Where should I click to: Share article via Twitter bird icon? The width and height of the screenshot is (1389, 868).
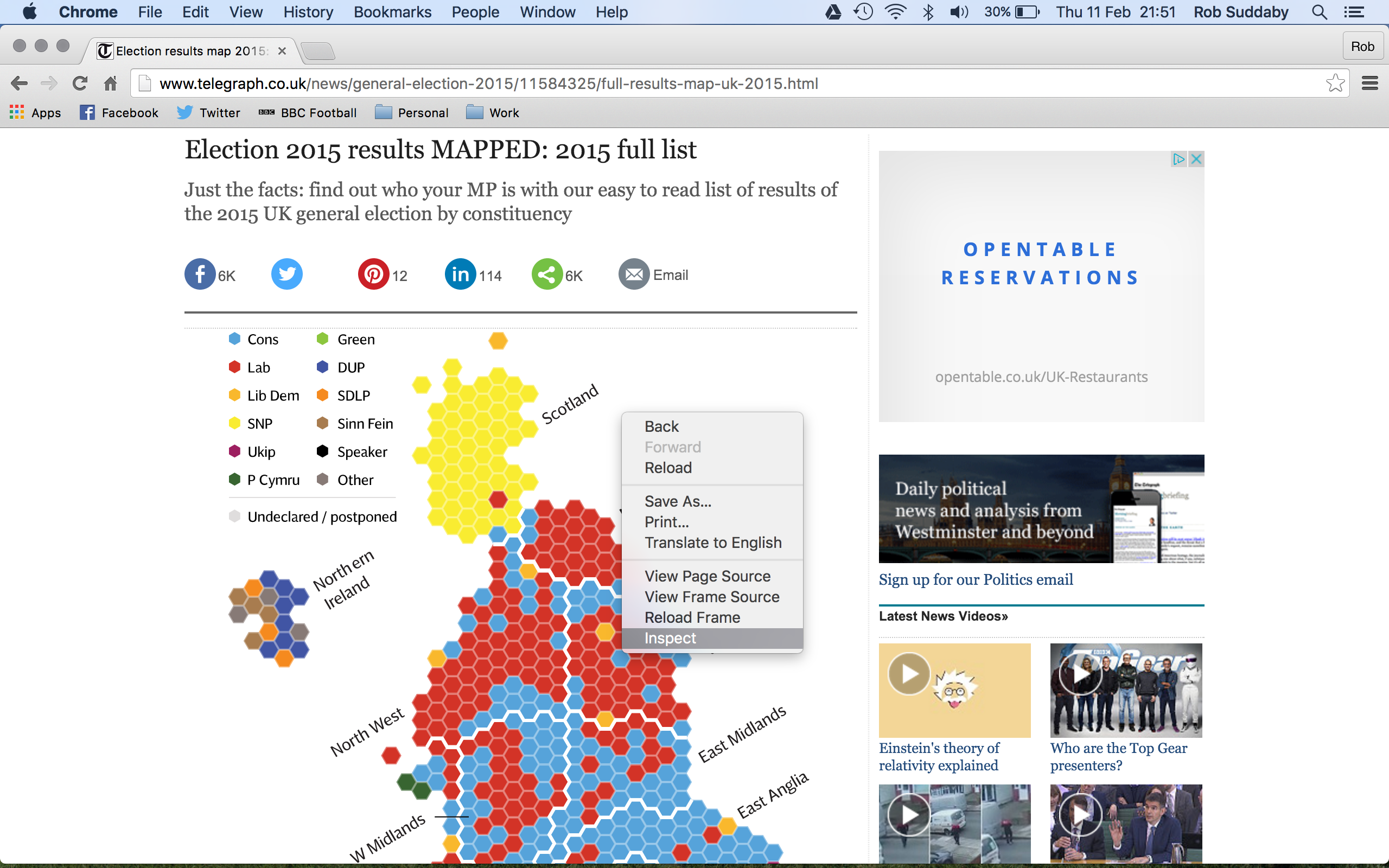286,275
